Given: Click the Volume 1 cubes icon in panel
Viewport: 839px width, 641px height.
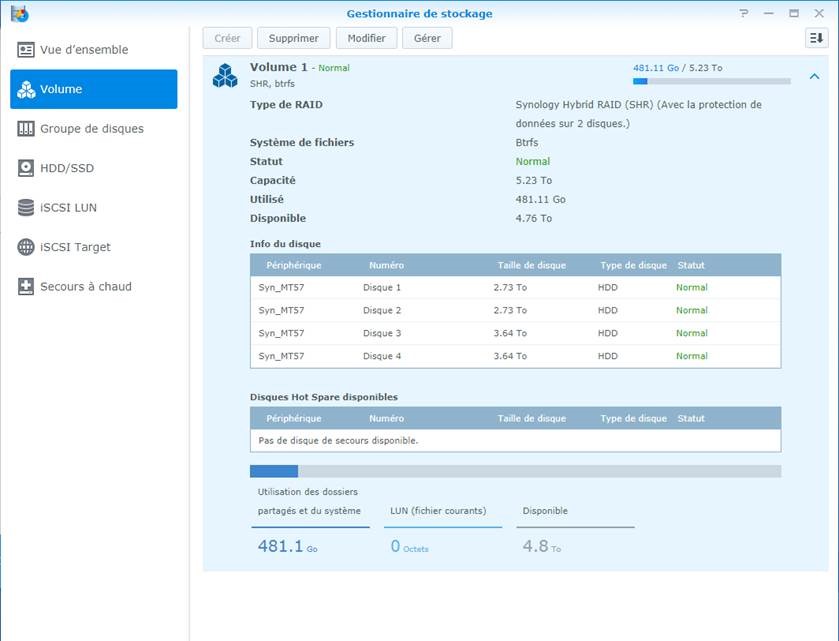Looking at the screenshot, I should pos(225,76).
